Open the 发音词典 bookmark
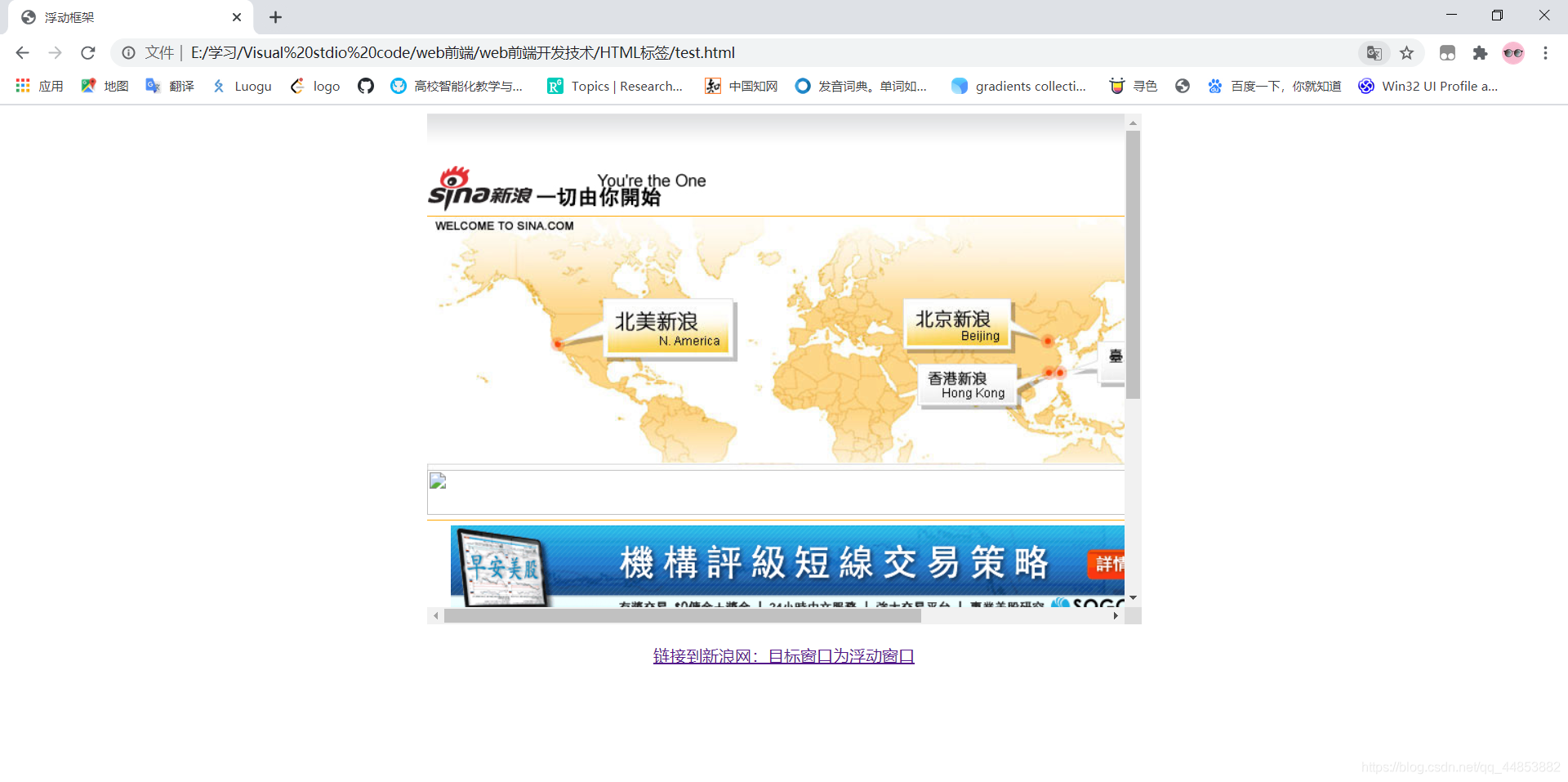This screenshot has height=782, width=1568. click(x=861, y=86)
